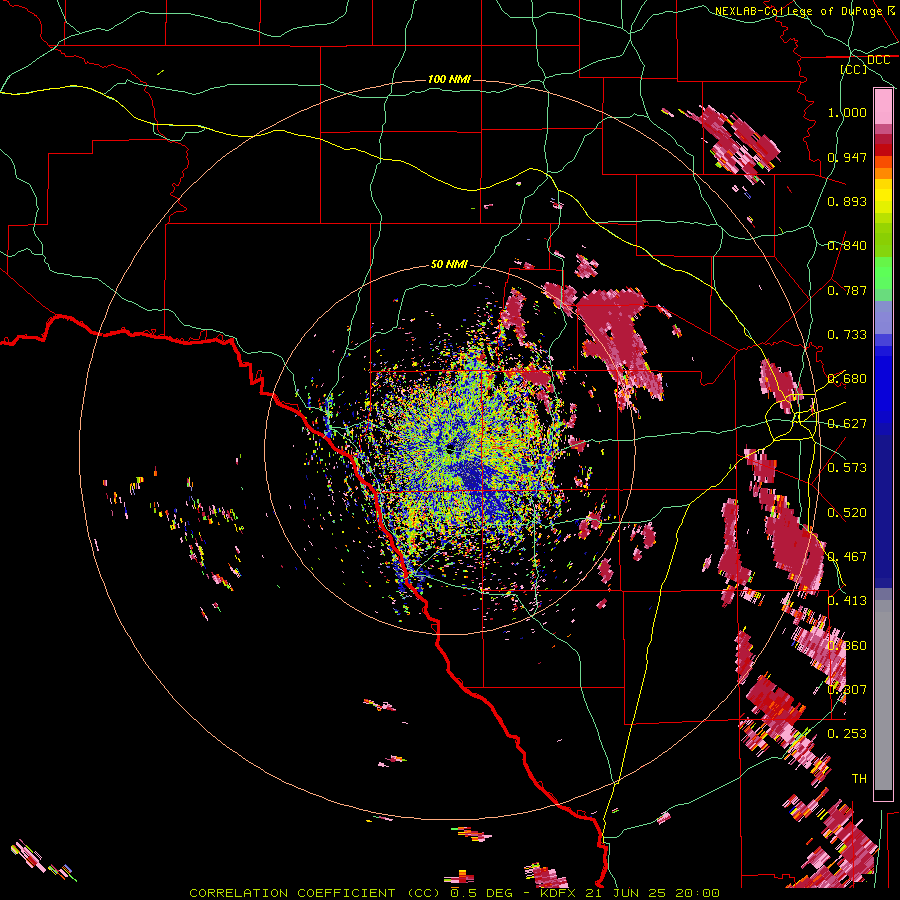Click the 0.680 scale value

pos(847,379)
